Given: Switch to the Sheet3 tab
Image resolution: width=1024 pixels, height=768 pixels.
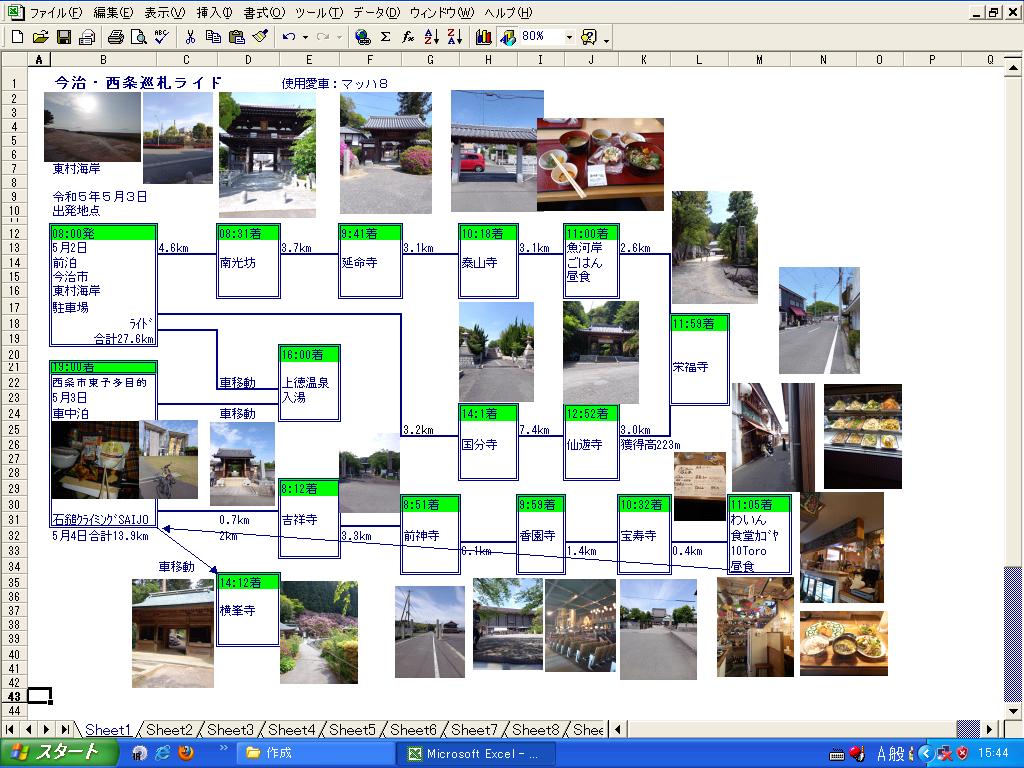Looking at the screenshot, I should click(x=230, y=730).
